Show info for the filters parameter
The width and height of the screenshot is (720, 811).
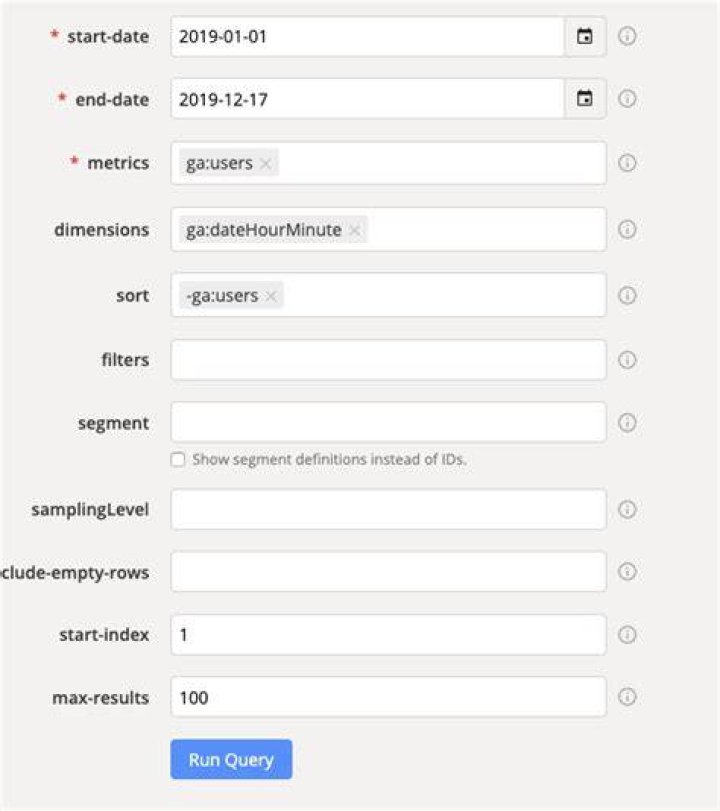pyautogui.click(x=627, y=359)
